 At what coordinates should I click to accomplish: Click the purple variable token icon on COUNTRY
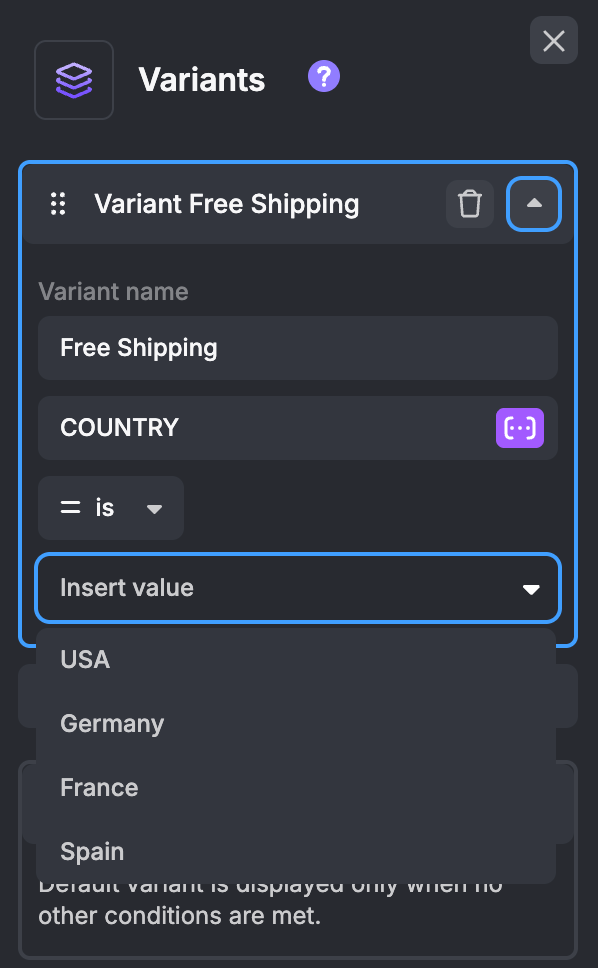520,428
